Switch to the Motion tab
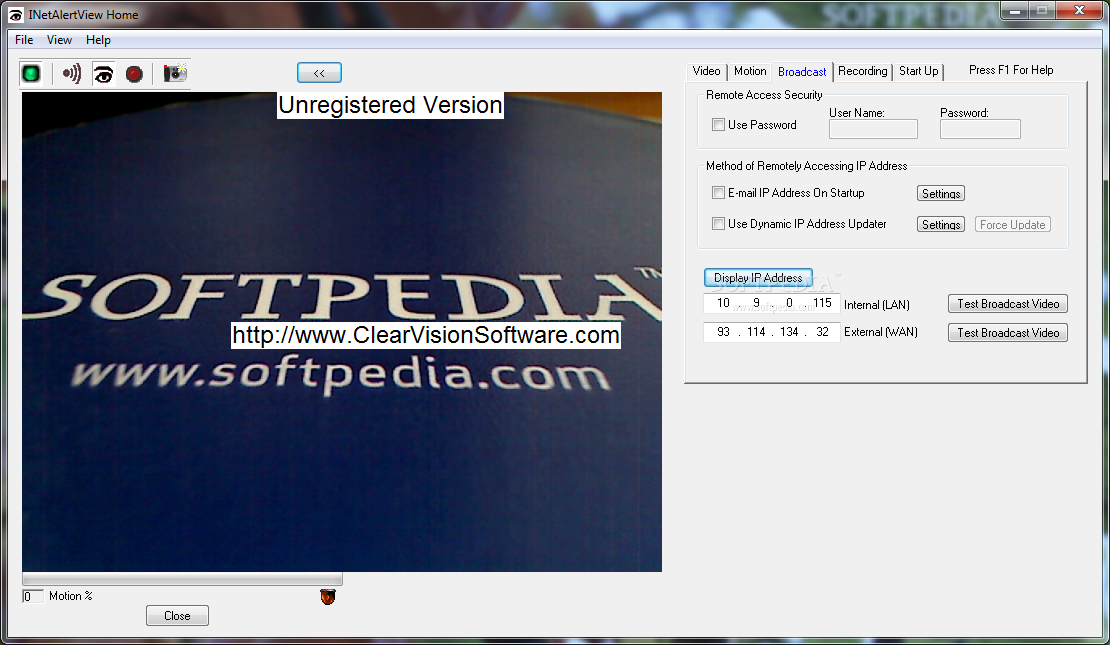The width and height of the screenshot is (1110, 645). [x=750, y=71]
